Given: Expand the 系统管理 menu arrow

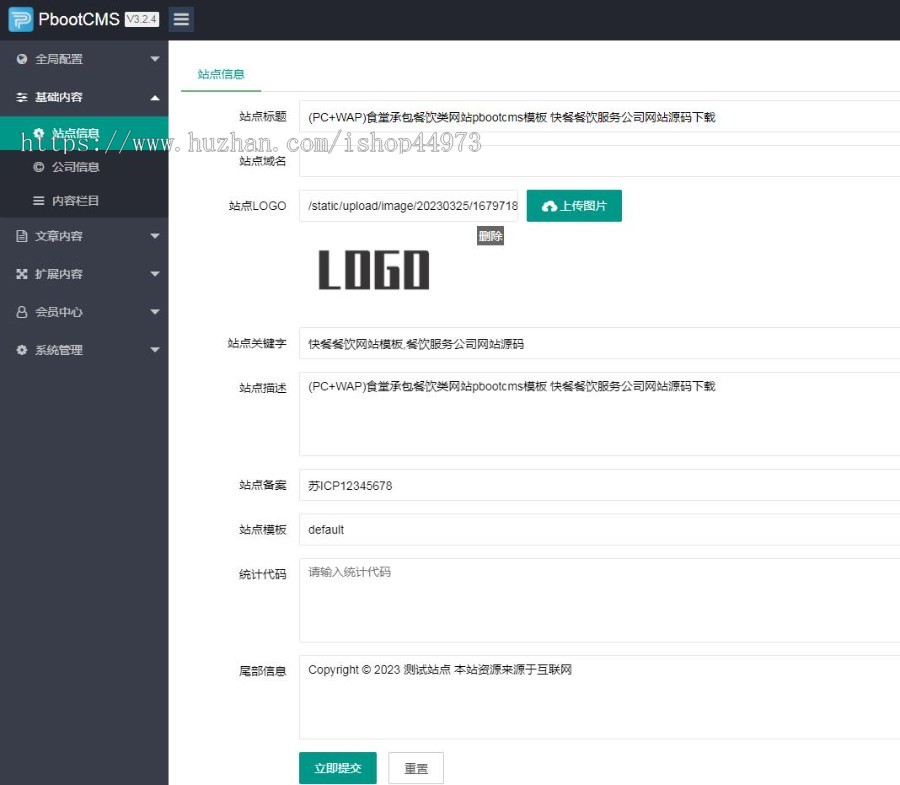Looking at the screenshot, I should point(154,349).
